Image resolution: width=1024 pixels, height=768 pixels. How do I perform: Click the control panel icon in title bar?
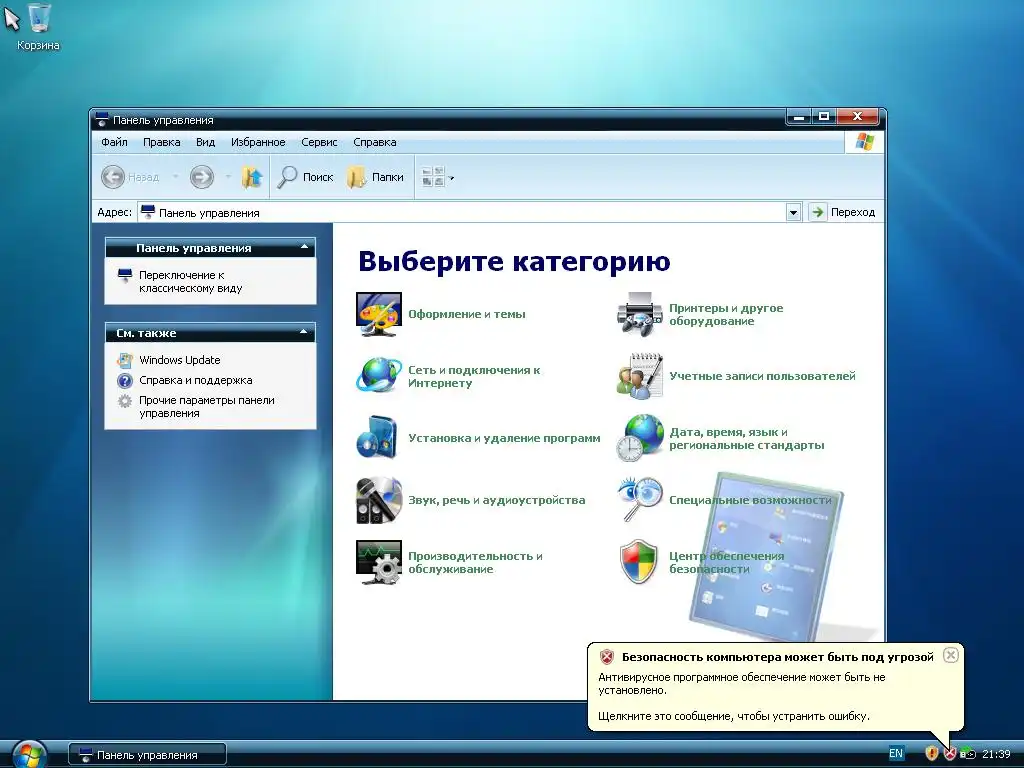coord(101,120)
